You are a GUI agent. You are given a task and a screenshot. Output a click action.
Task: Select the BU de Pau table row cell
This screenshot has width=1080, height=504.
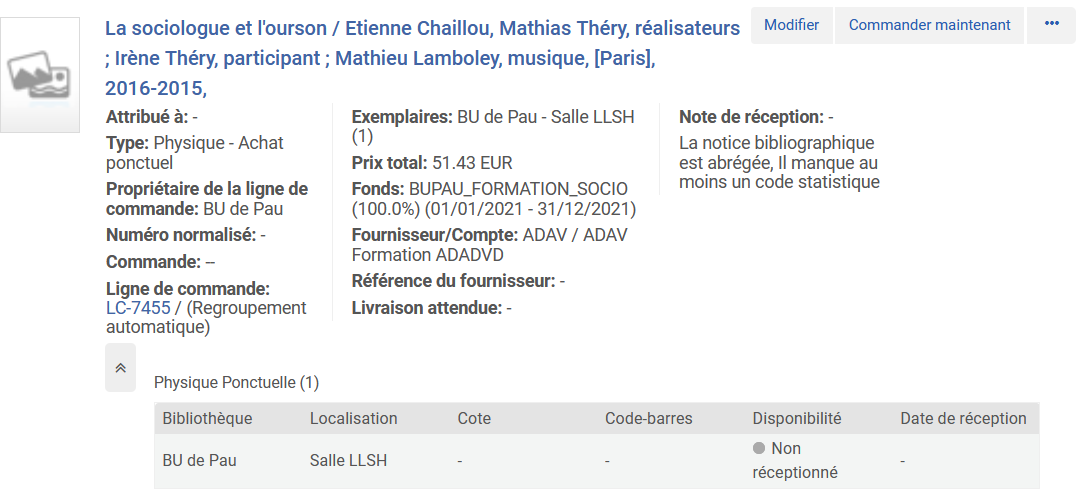coord(199,461)
